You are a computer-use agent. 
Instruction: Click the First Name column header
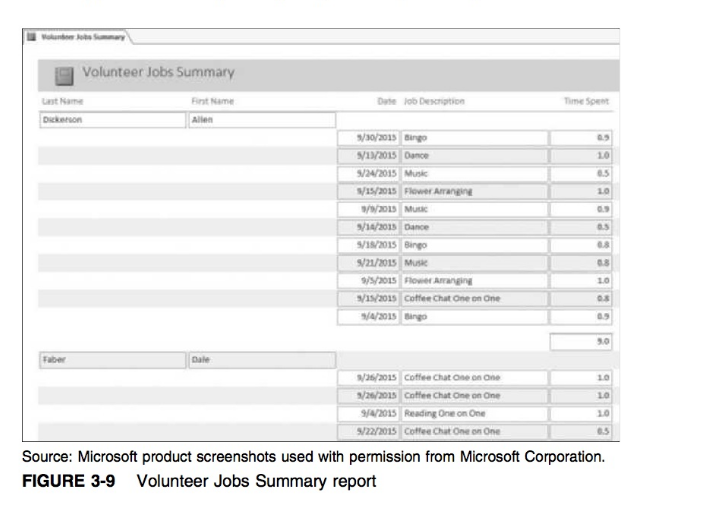(211, 101)
